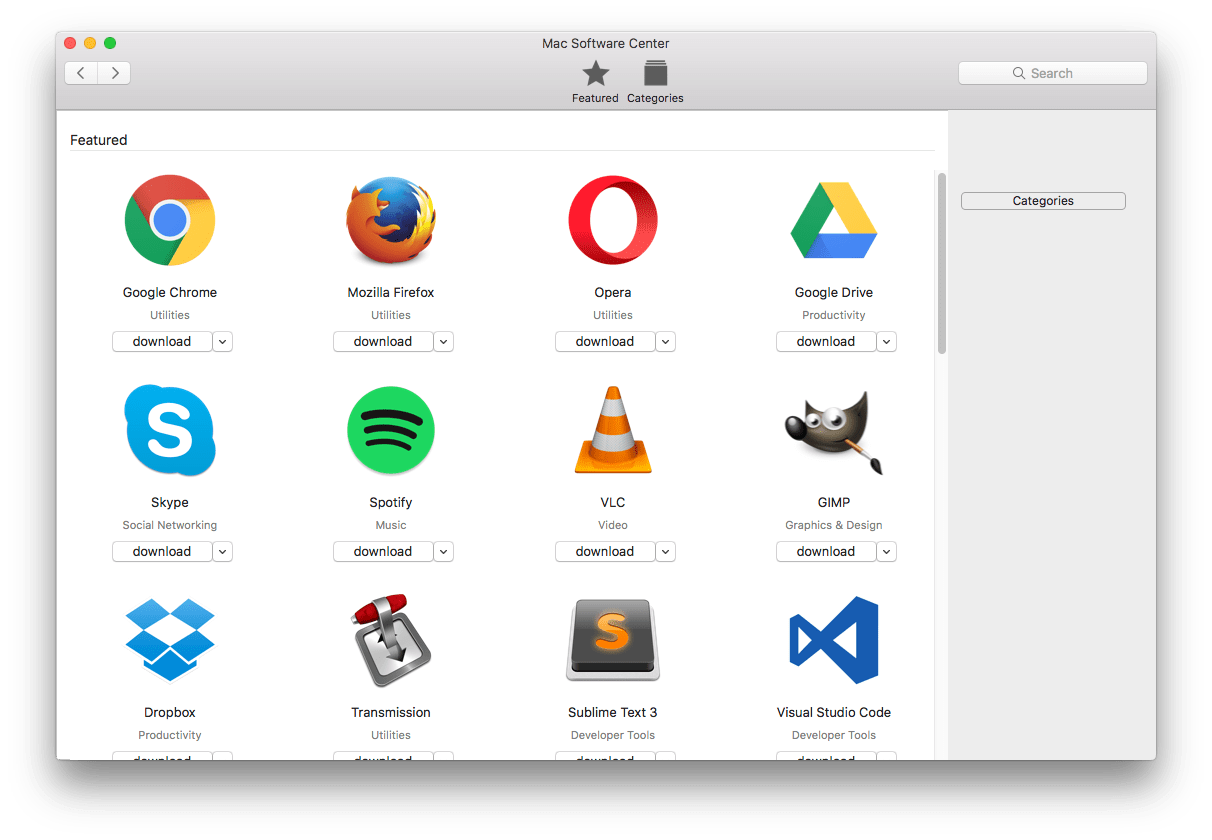Open the Featured star tab
1212x840 pixels.
pyautogui.click(x=595, y=81)
